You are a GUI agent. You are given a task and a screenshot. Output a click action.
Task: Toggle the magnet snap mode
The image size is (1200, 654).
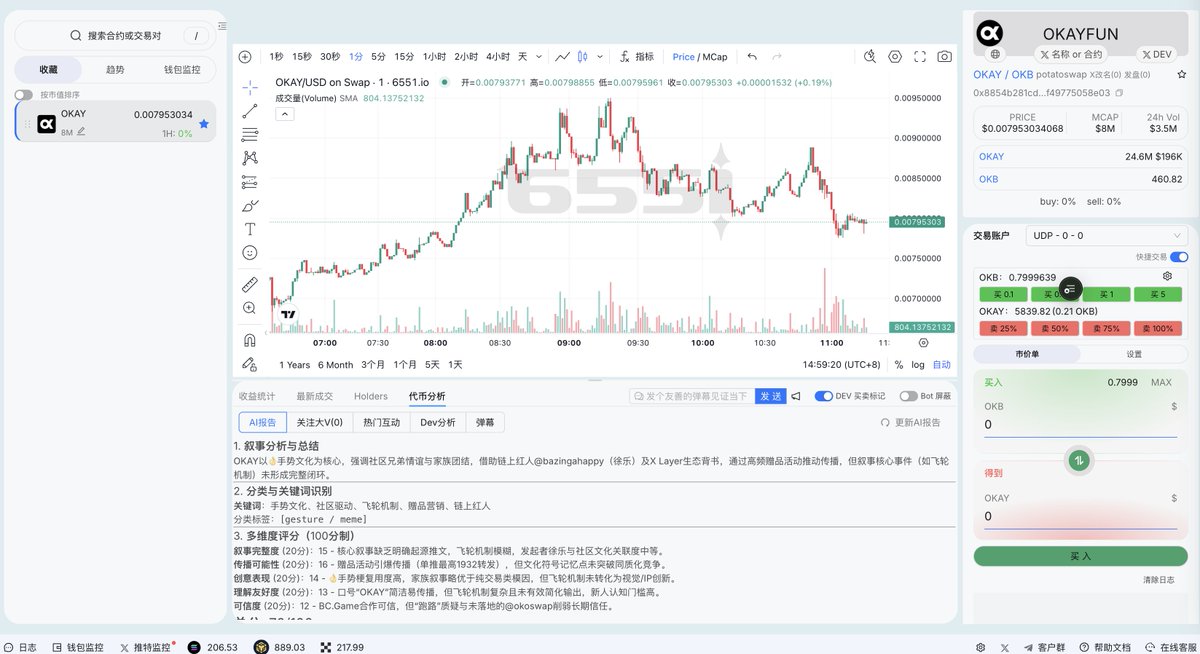click(x=250, y=340)
